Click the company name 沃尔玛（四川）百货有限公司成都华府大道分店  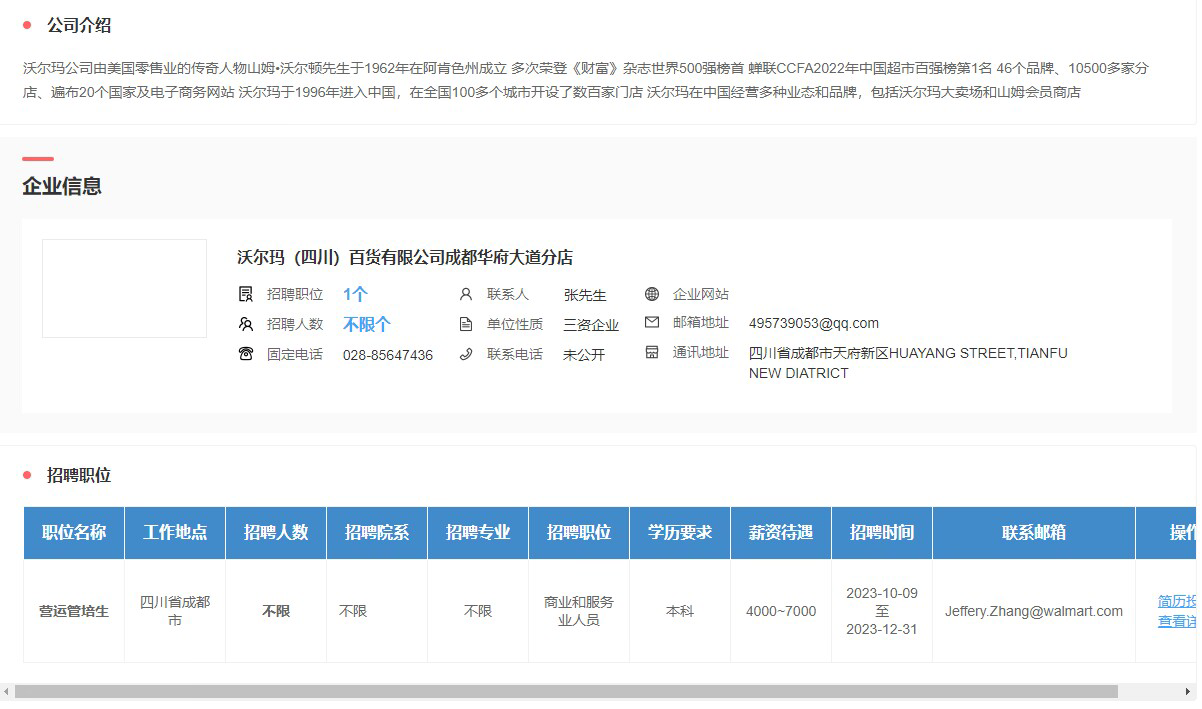(405, 258)
